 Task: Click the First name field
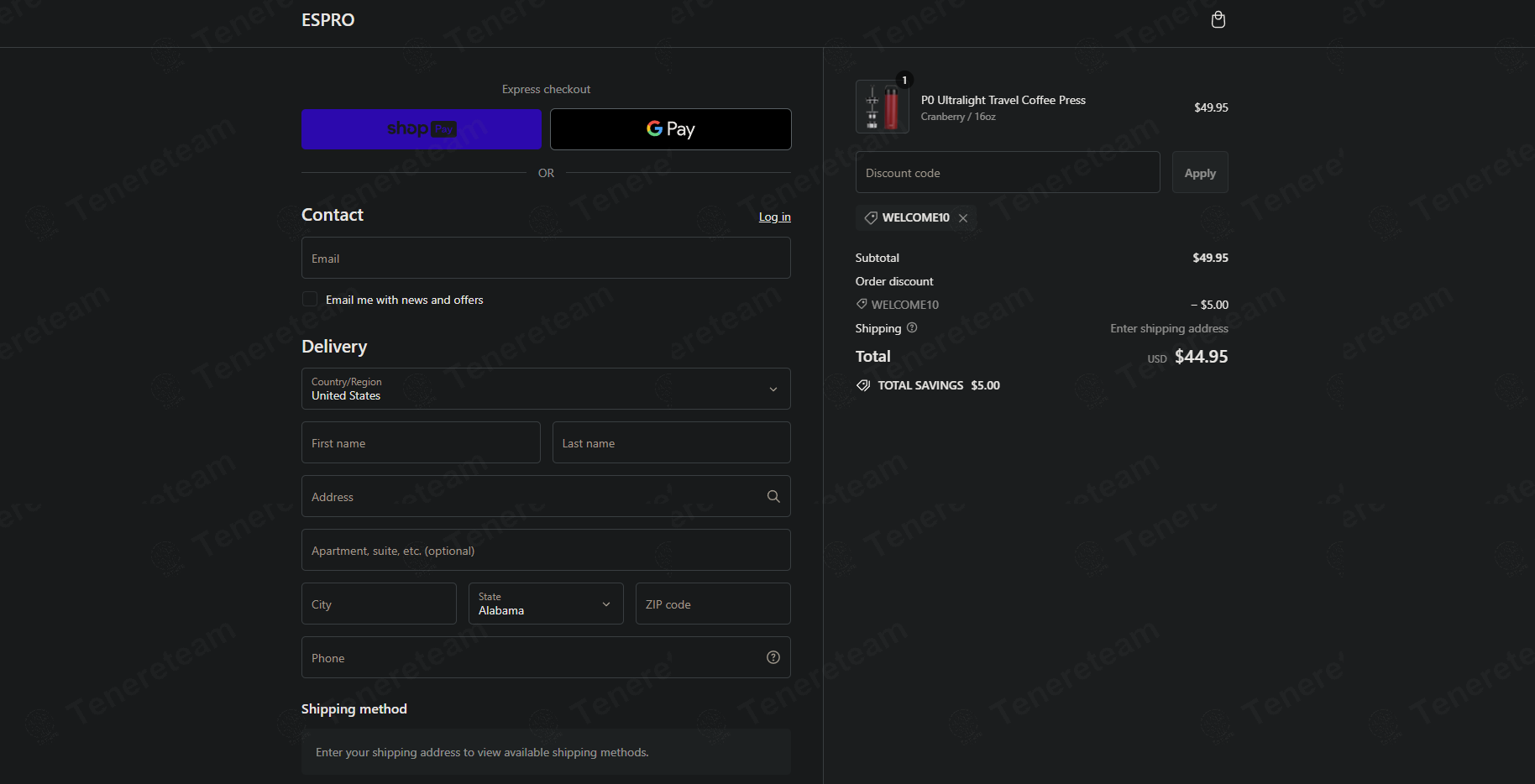point(421,442)
